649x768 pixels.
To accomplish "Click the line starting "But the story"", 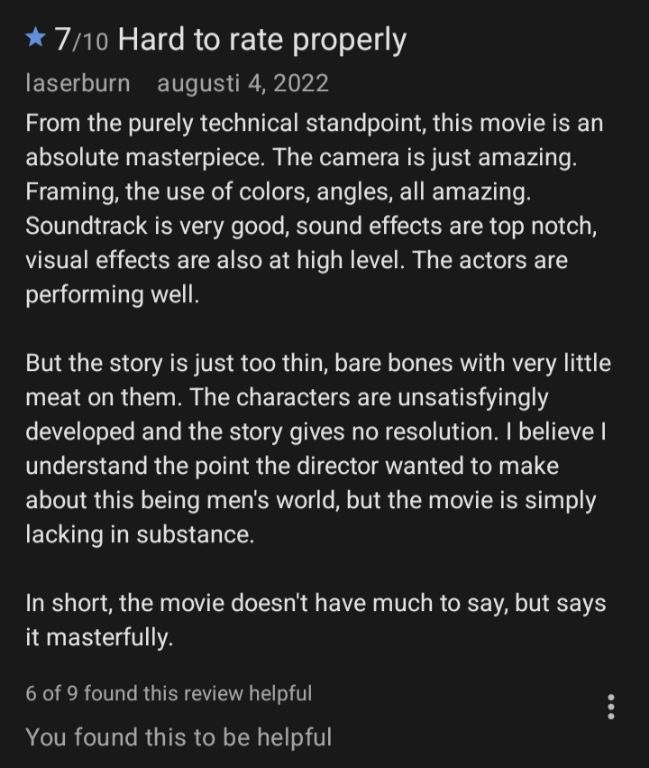I will [x=318, y=363].
